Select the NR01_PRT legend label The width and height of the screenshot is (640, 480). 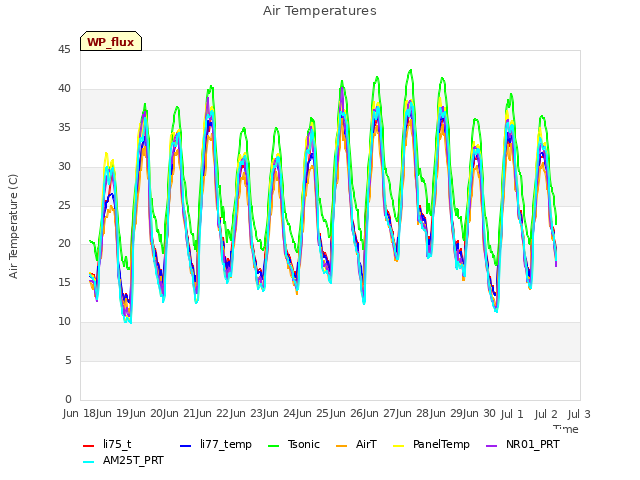533,444
